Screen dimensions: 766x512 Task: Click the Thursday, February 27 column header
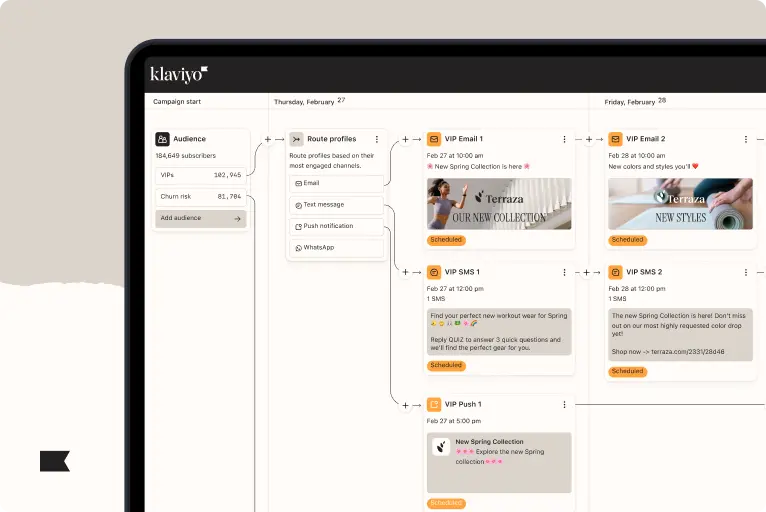pyautogui.click(x=309, y=102)
